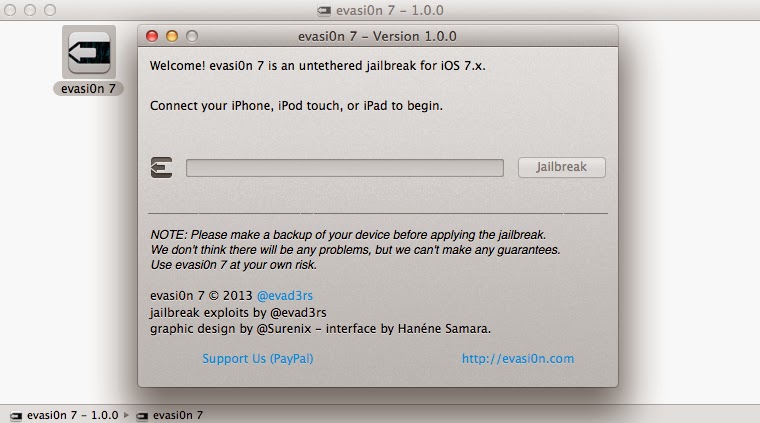
Task: Open the evasi0n 7 app icon in Finder
Action: point(89,52)
